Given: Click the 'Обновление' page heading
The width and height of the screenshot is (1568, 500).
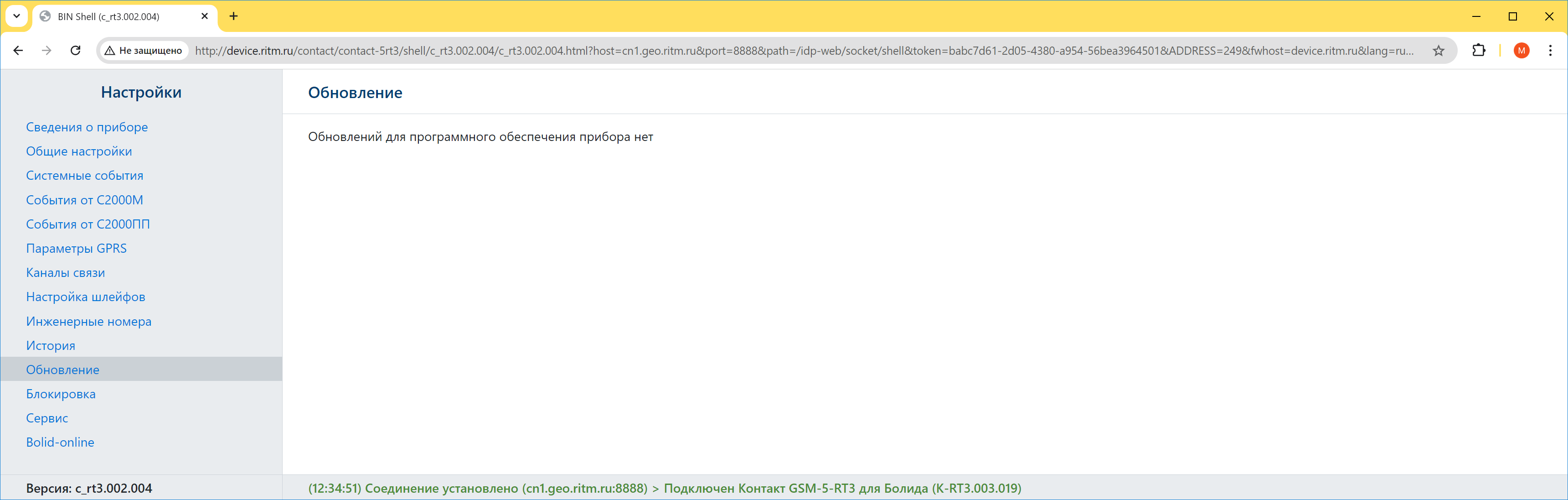Looking at the screenshot, I should point(355,93).
